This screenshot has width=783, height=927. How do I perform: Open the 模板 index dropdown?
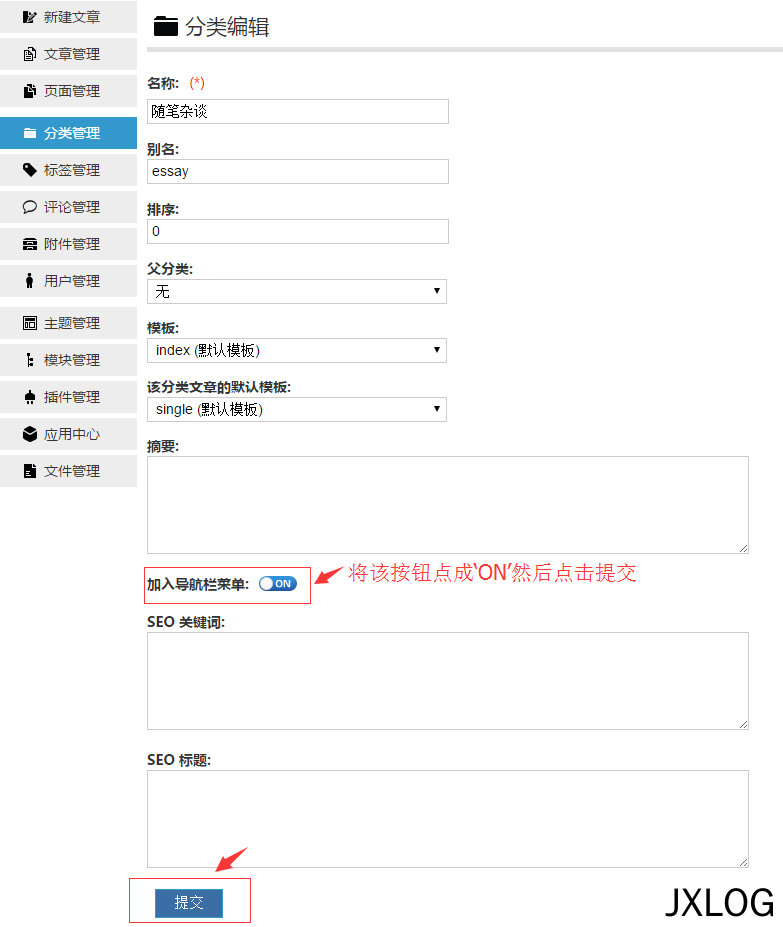(297, 351)
